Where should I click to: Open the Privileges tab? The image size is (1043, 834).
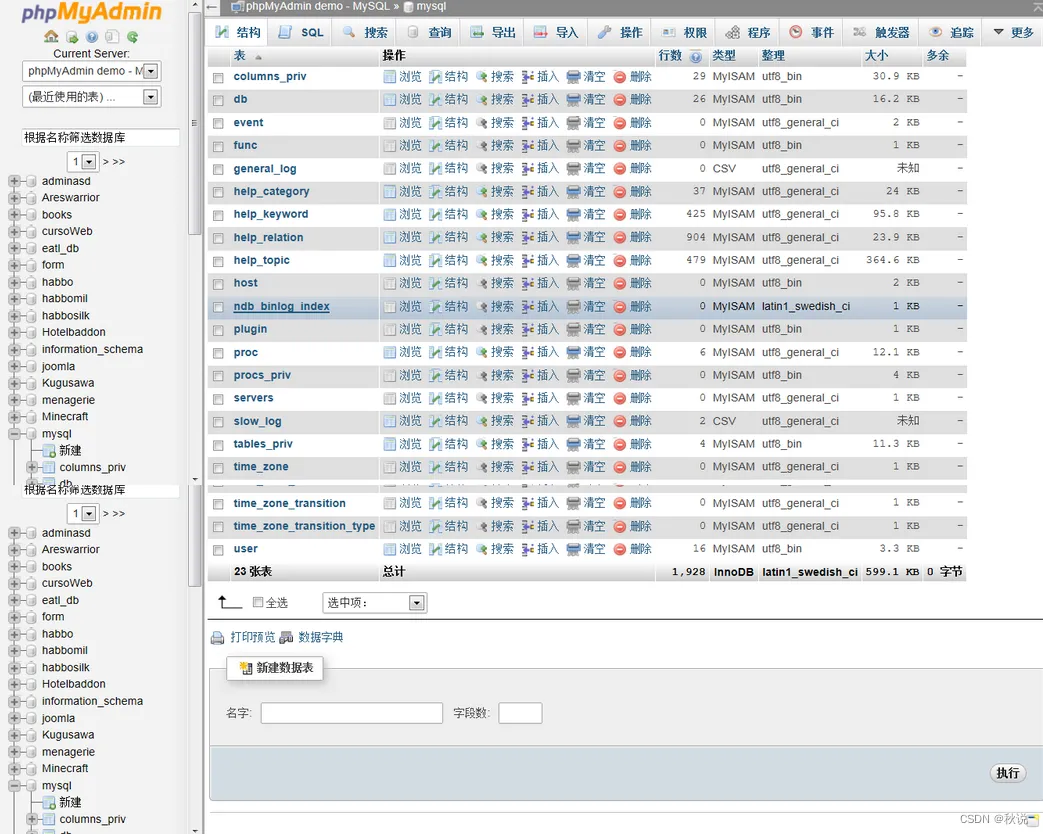pyautogui.click(x=684, y=33)
